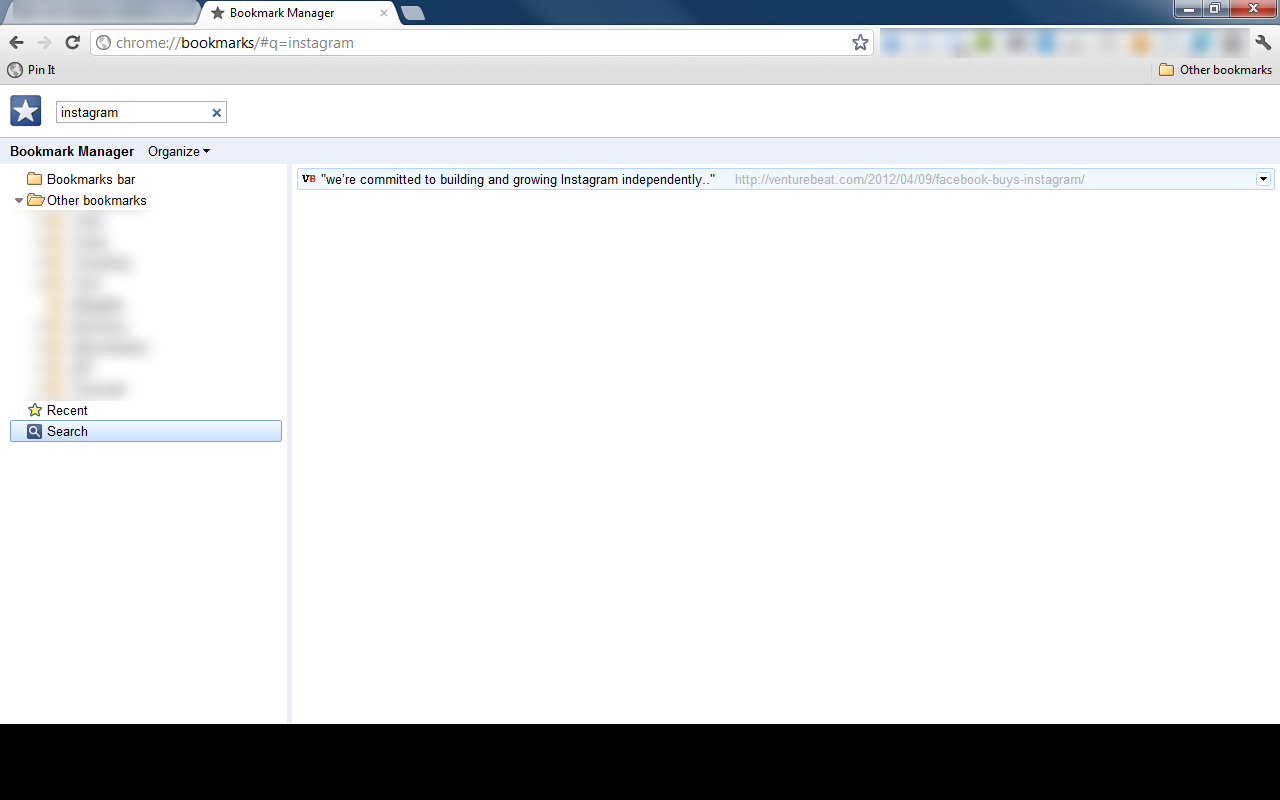Open the Organize dropdown menu
This screenshot has height=800, width=1280.
pyautogui.click(x=179, y=152)
